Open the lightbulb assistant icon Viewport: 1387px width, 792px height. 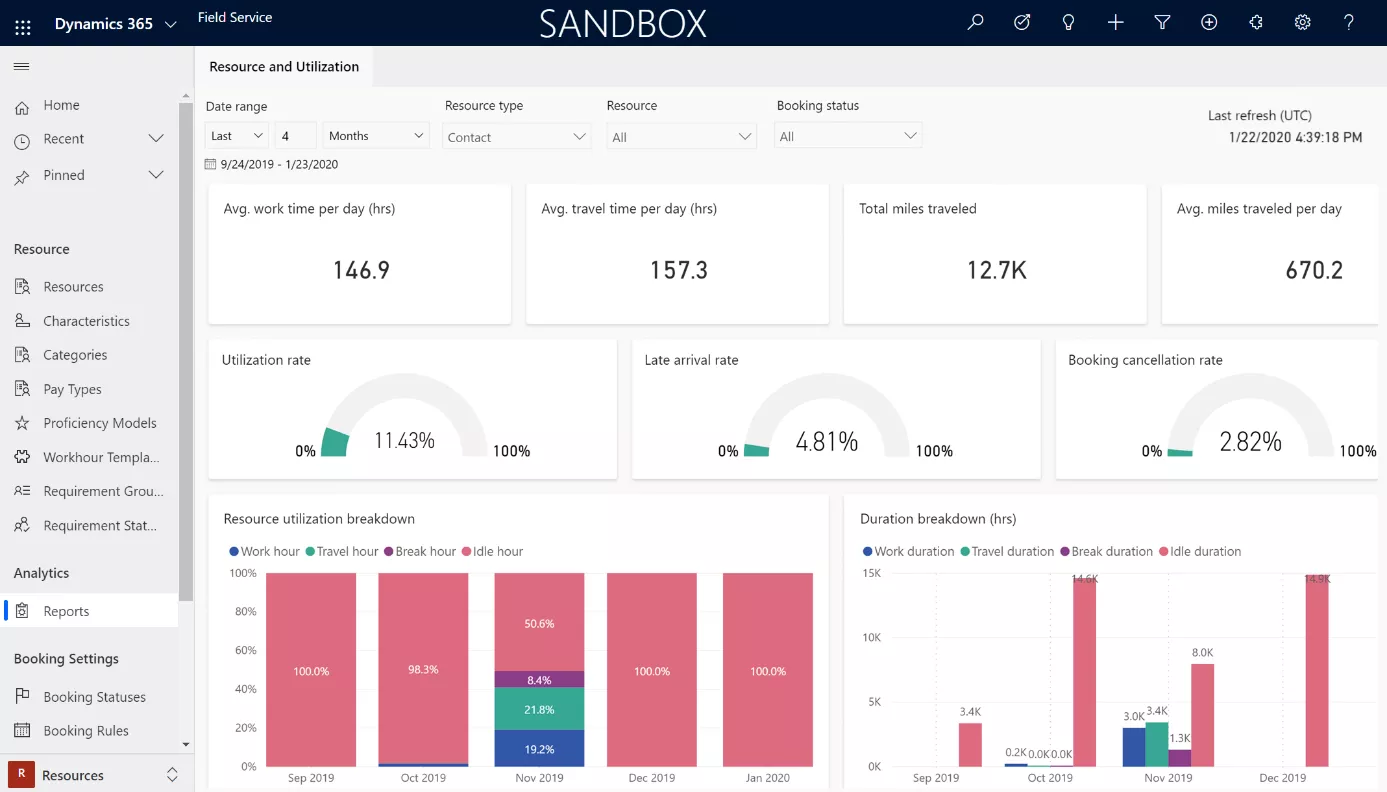pos(1068,23)
